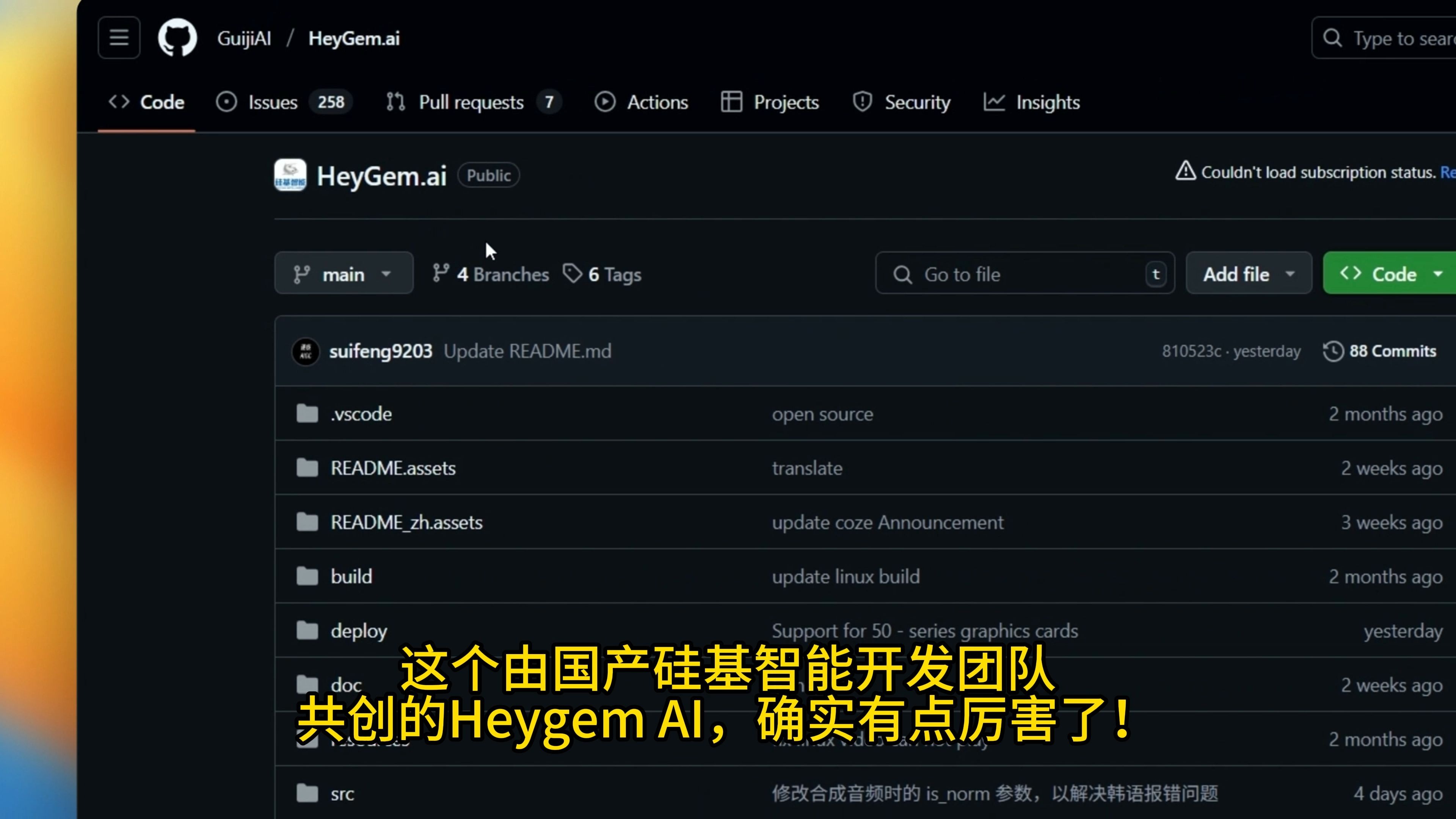
Task: Open the Security tab
Action: pyautogui.click(x=902, y=102)
